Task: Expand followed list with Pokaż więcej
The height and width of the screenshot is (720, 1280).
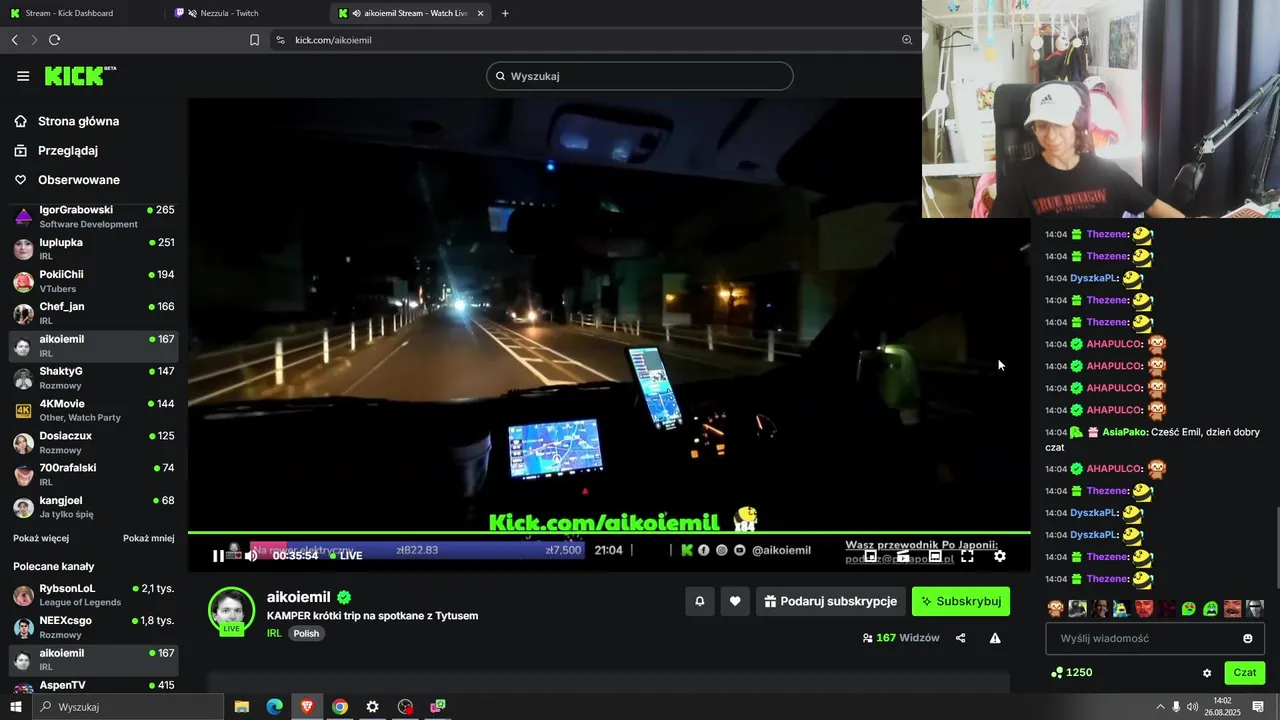Action: [41, 538]
